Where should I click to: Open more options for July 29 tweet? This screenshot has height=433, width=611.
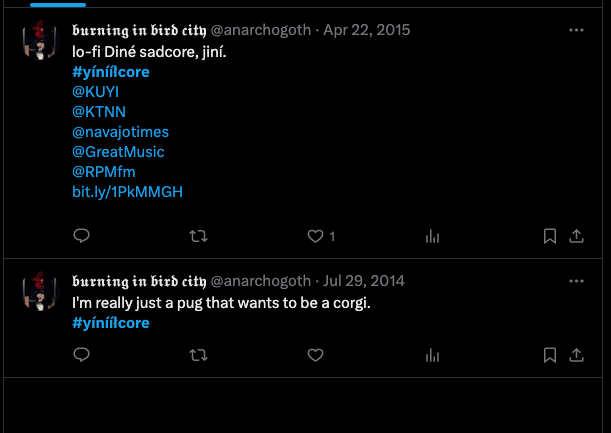point(576,281)
